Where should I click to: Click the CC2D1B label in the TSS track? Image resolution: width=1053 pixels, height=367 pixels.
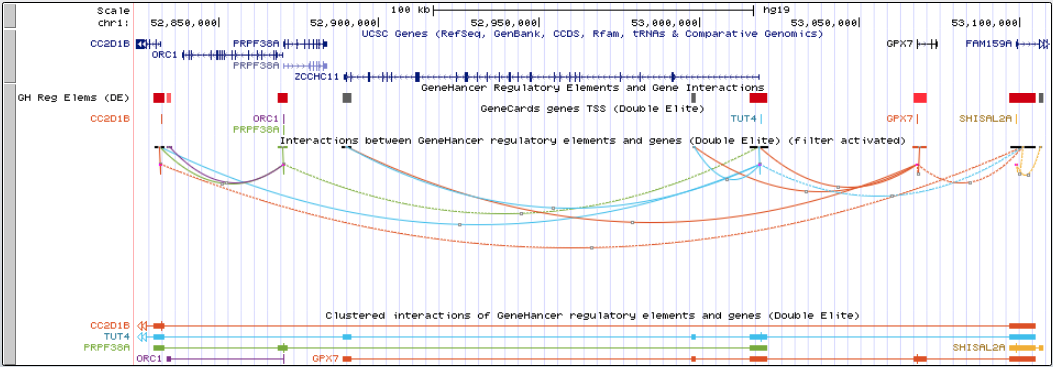click(x=110, y=119)
